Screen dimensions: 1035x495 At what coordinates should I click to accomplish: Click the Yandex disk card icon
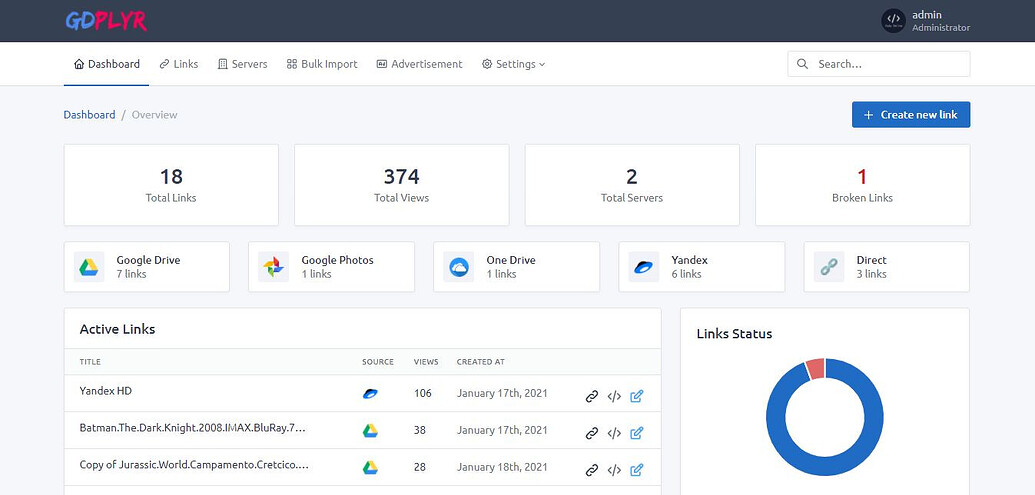click(644, 267)
